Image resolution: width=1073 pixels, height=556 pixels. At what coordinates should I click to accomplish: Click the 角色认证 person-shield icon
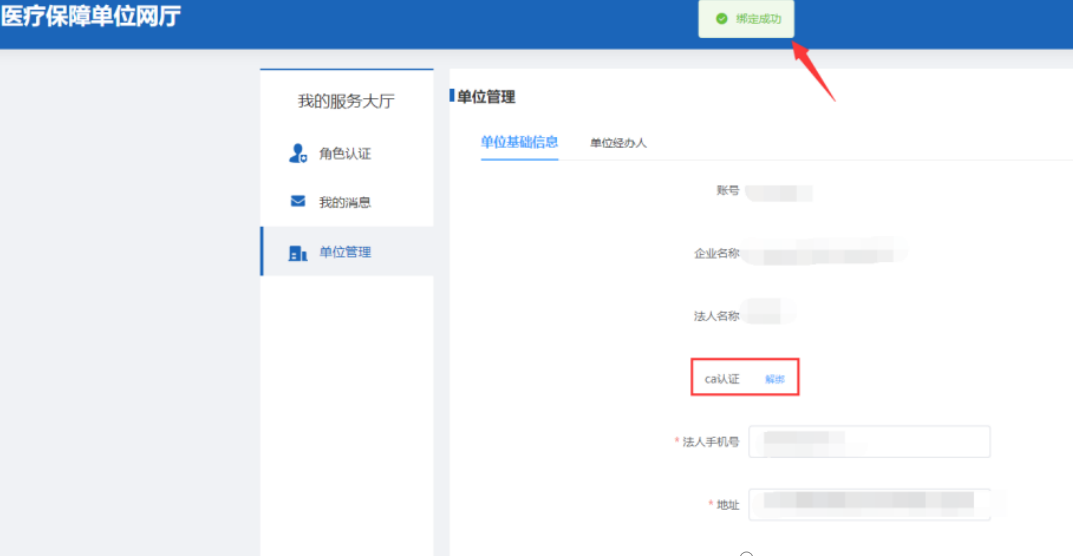[x=297, y=153]
